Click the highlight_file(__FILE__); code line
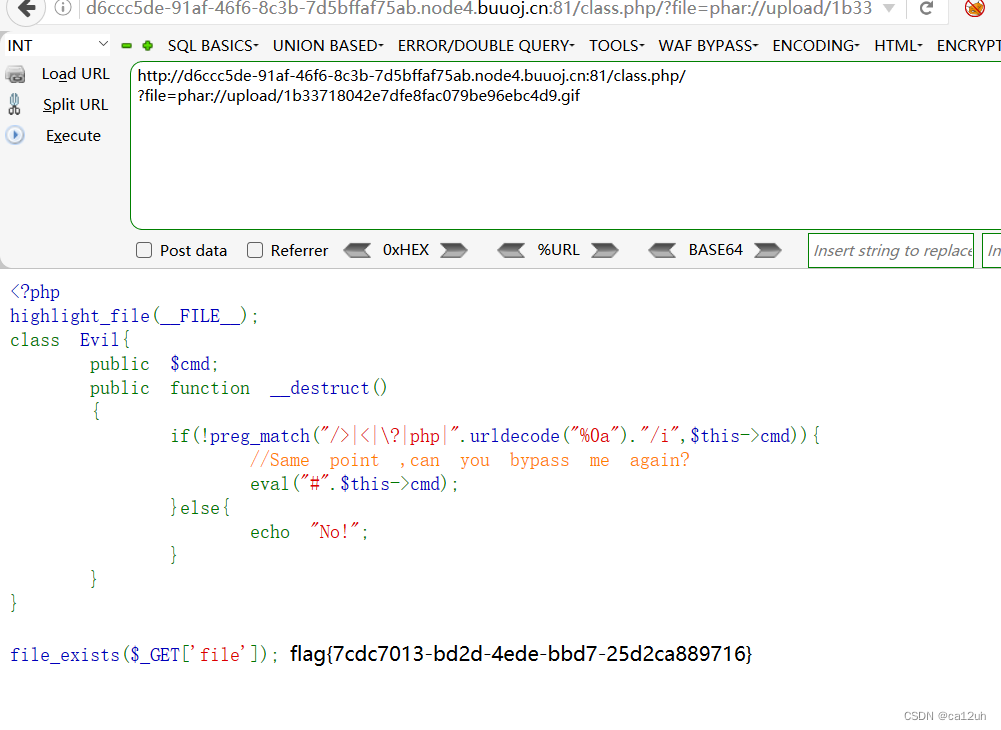This screenshot has width=1001, height=730. pyautogui.click(x=134, y=316)
